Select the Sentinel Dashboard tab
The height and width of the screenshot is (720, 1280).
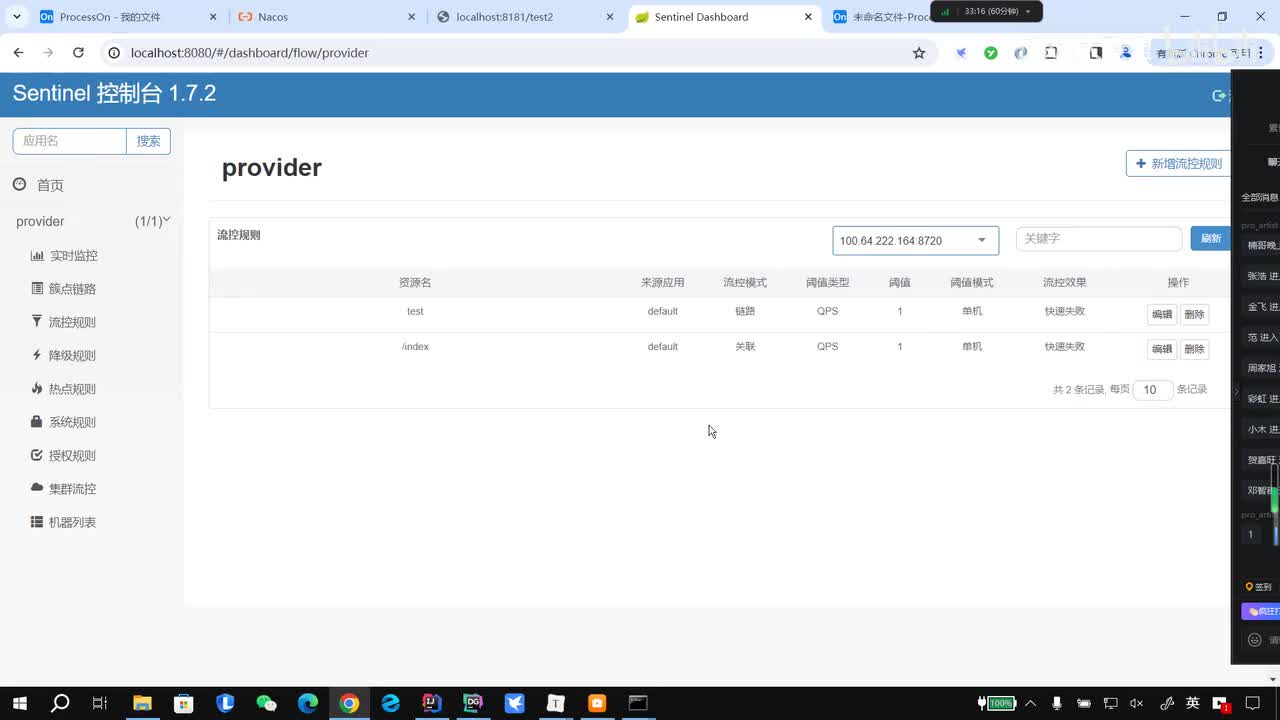(723, 17)
